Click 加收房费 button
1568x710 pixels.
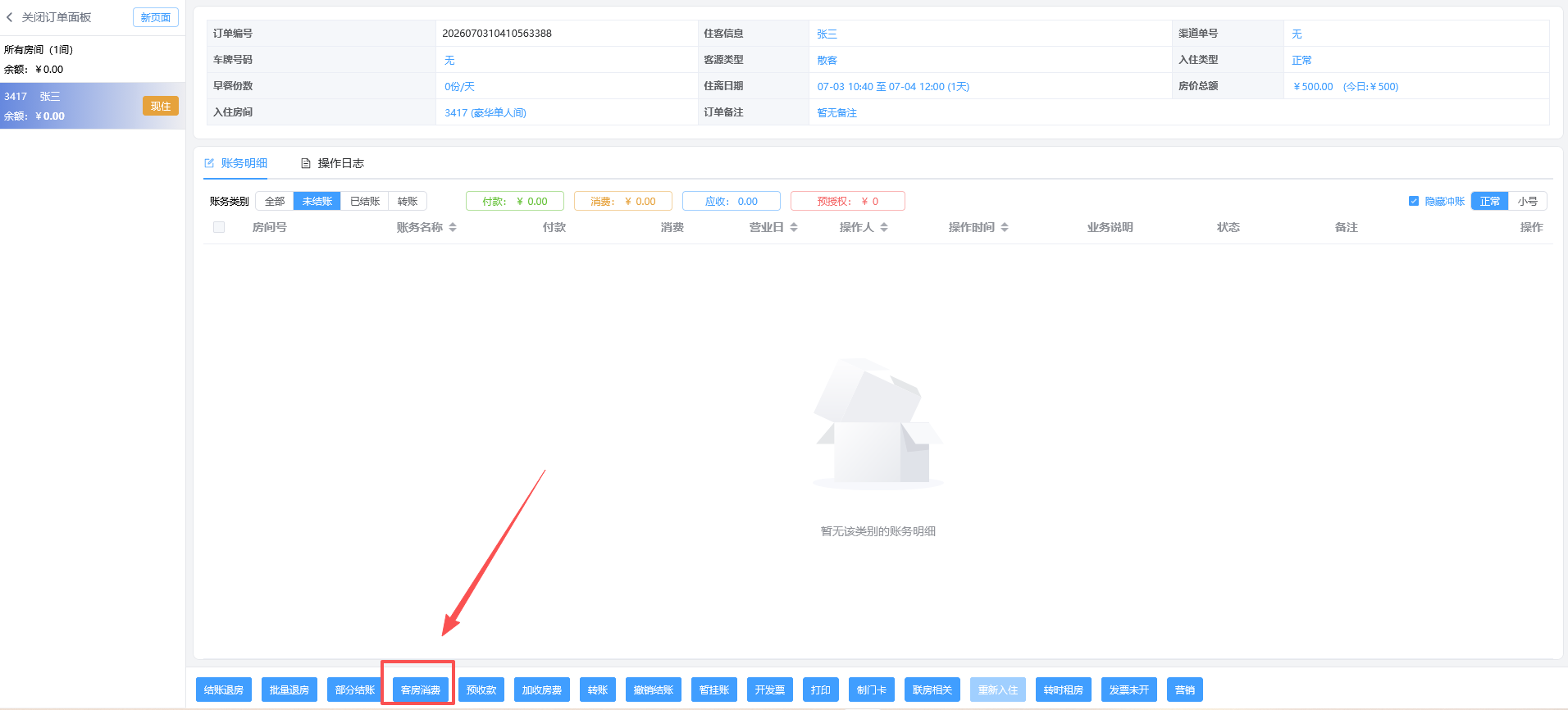(542, 690)
